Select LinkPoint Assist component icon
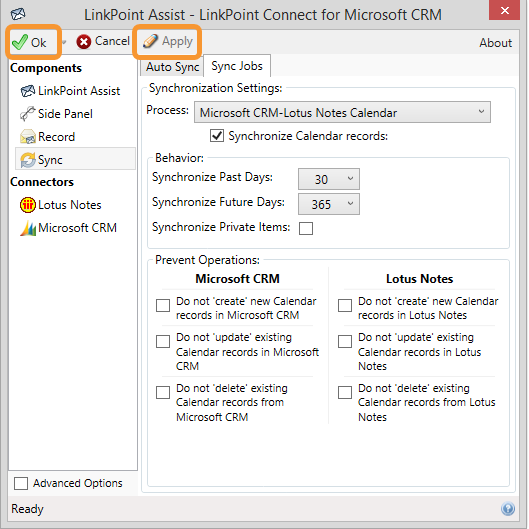This screenshot has height=529, width=529. coord(28,91)
